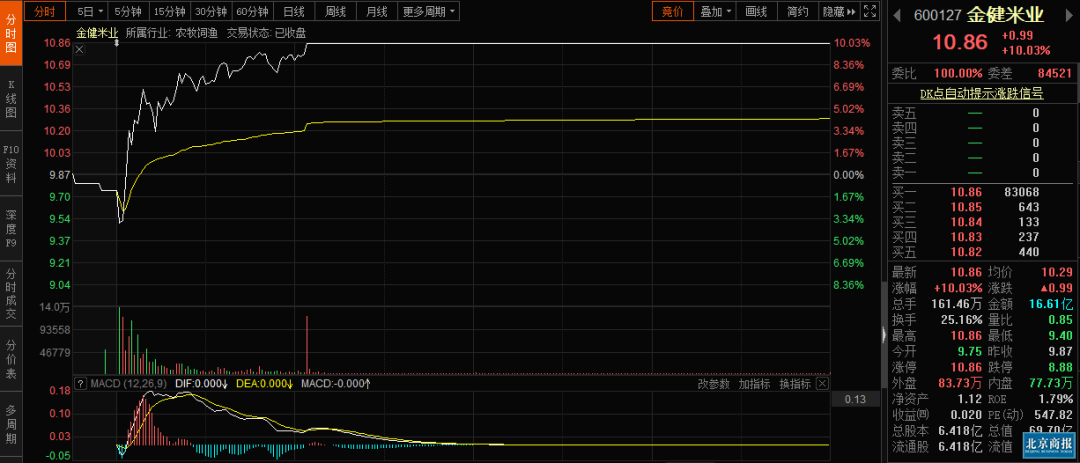
Task: Switch to the K线图 sidebar view
Action: coord(10,99)
